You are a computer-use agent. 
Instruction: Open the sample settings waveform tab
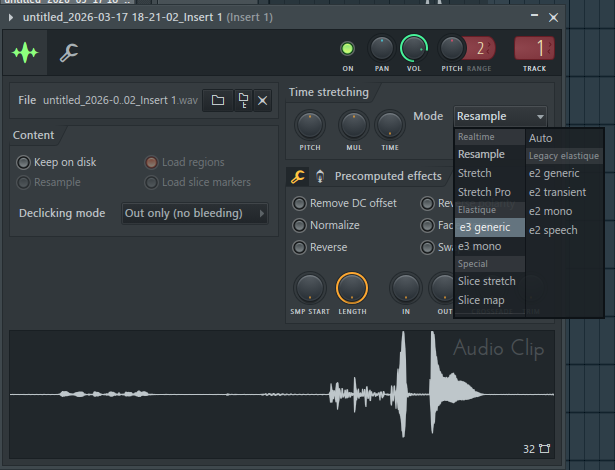25,53
